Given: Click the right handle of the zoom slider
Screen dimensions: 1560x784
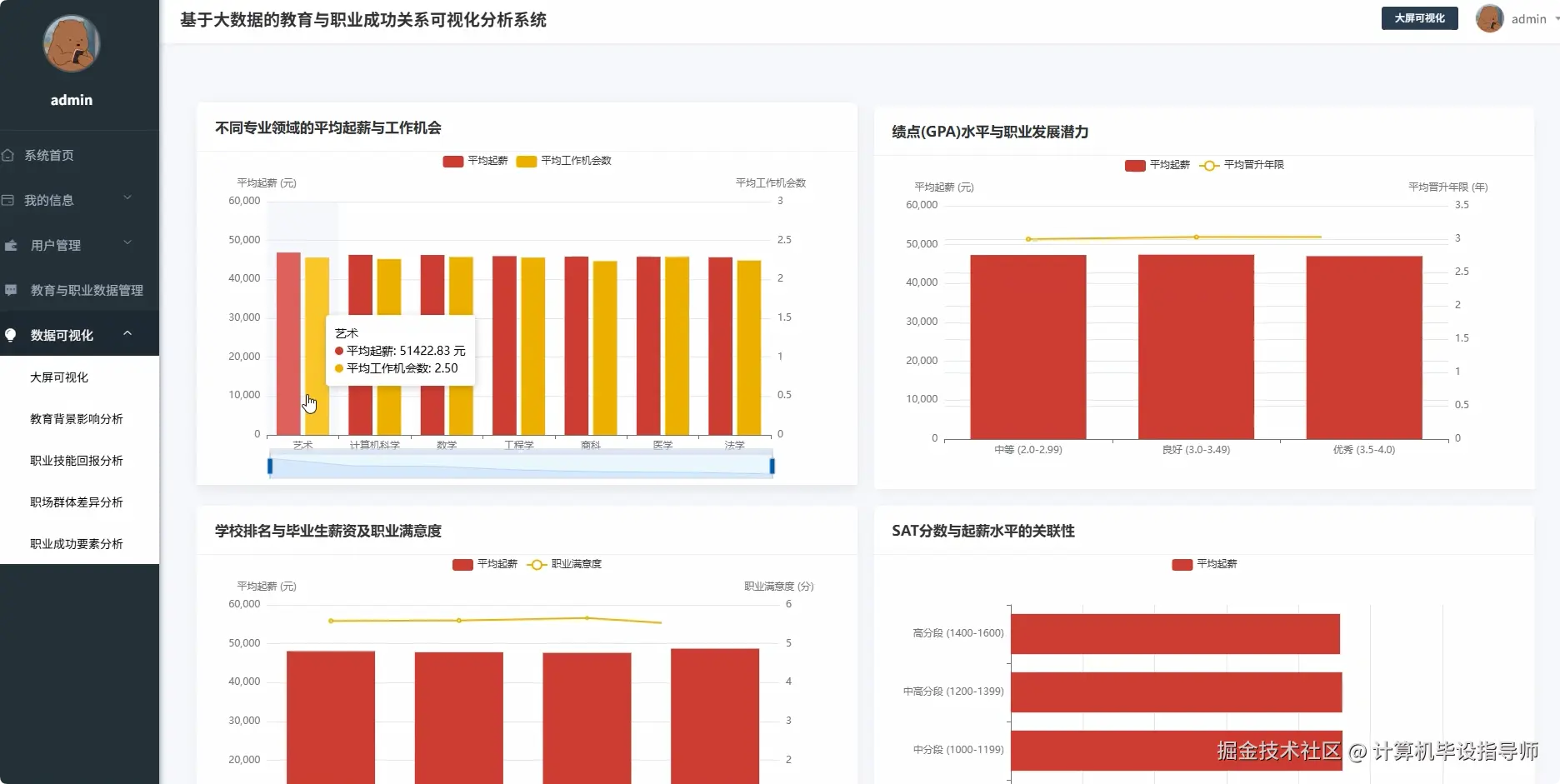Looking at the screenshot, I should click(x=772, y=467).
